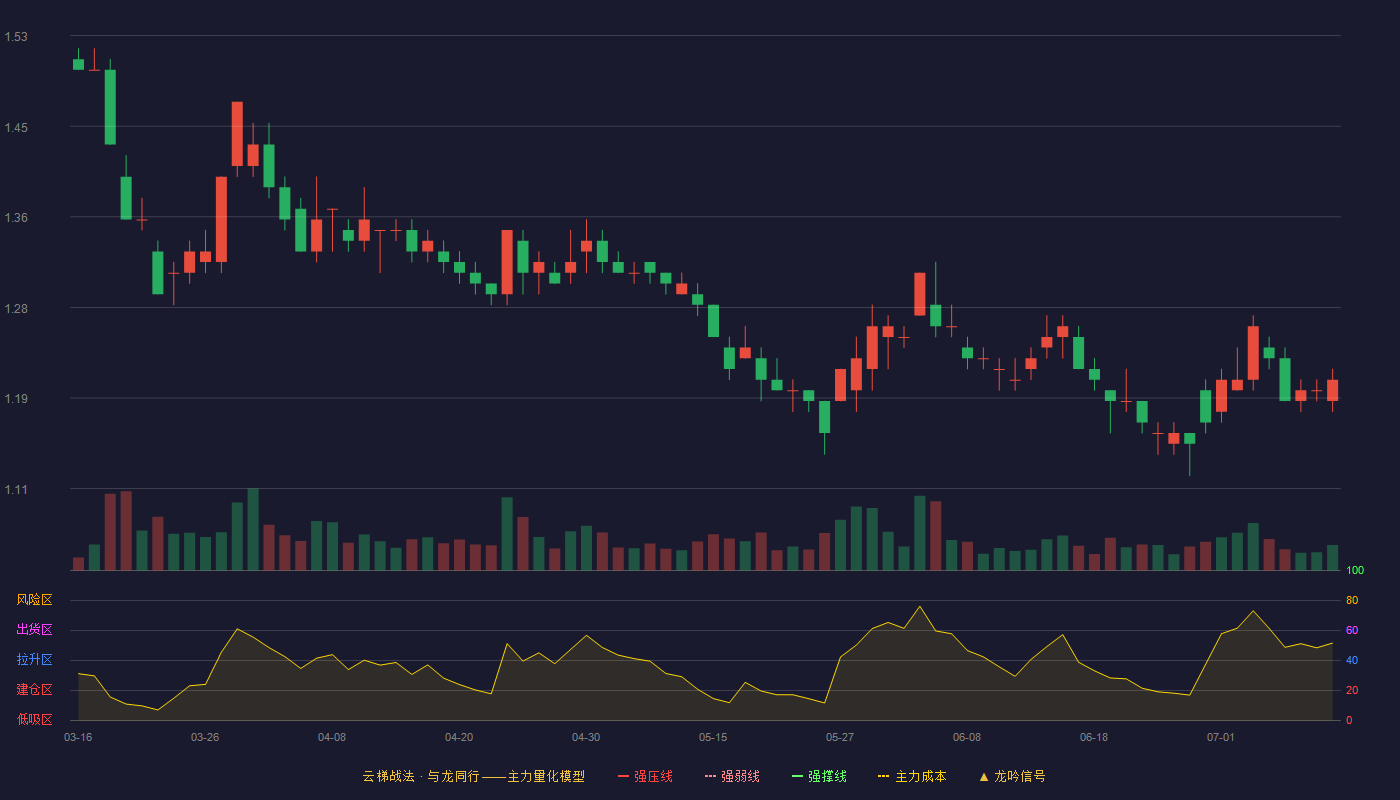Select the blue 40 scale value
Image resolution: width=1400 pixels, height=800 pixels.
tap(1352, 660)
